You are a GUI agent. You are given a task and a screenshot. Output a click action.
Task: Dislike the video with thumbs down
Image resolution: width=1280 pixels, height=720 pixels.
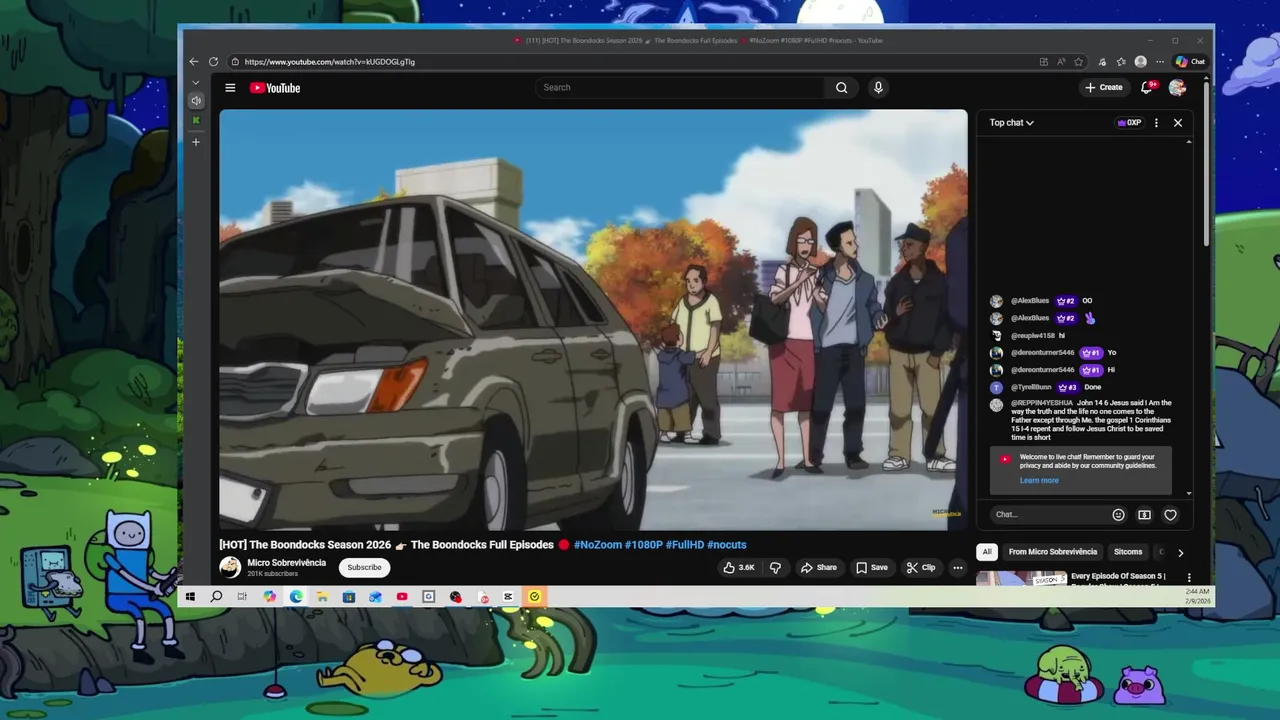775,568
